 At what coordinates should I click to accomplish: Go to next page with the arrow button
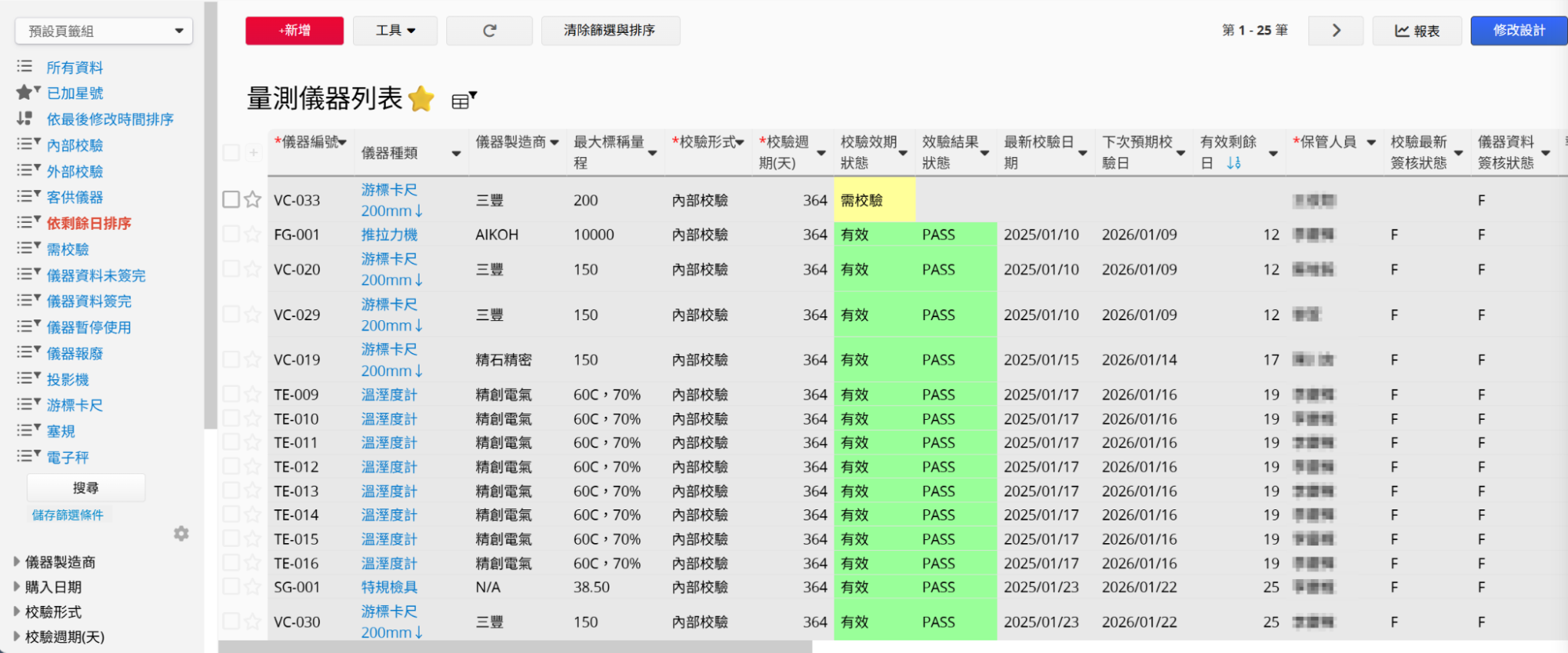pyautogui.click(x=1336, y=31)
